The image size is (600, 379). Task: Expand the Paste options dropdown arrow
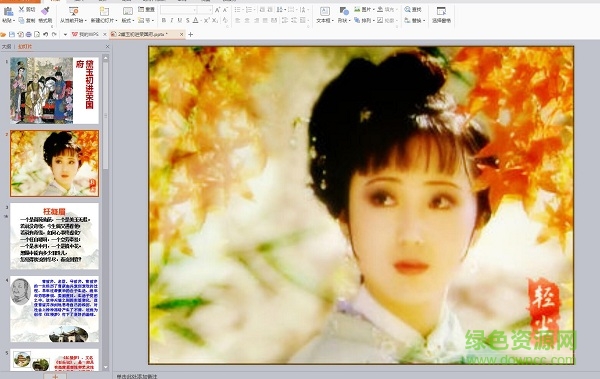point(14,21)
